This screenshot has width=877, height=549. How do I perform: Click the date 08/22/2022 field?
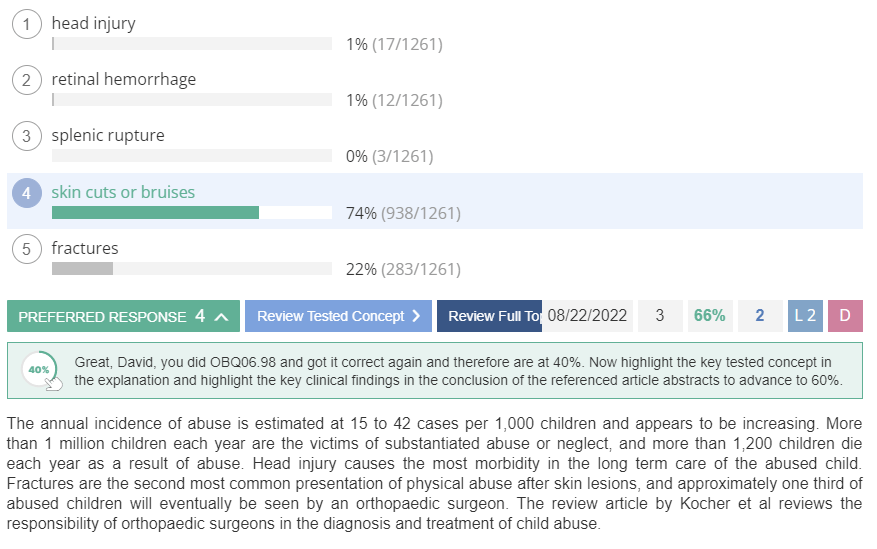click(587, 316)
